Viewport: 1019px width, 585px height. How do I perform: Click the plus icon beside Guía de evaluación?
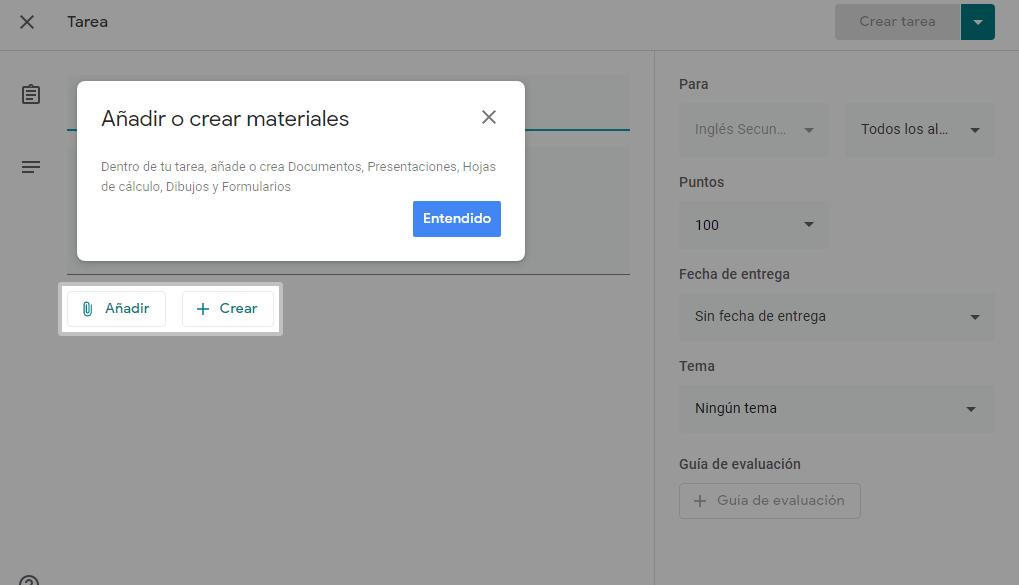[x=699, y=500]
